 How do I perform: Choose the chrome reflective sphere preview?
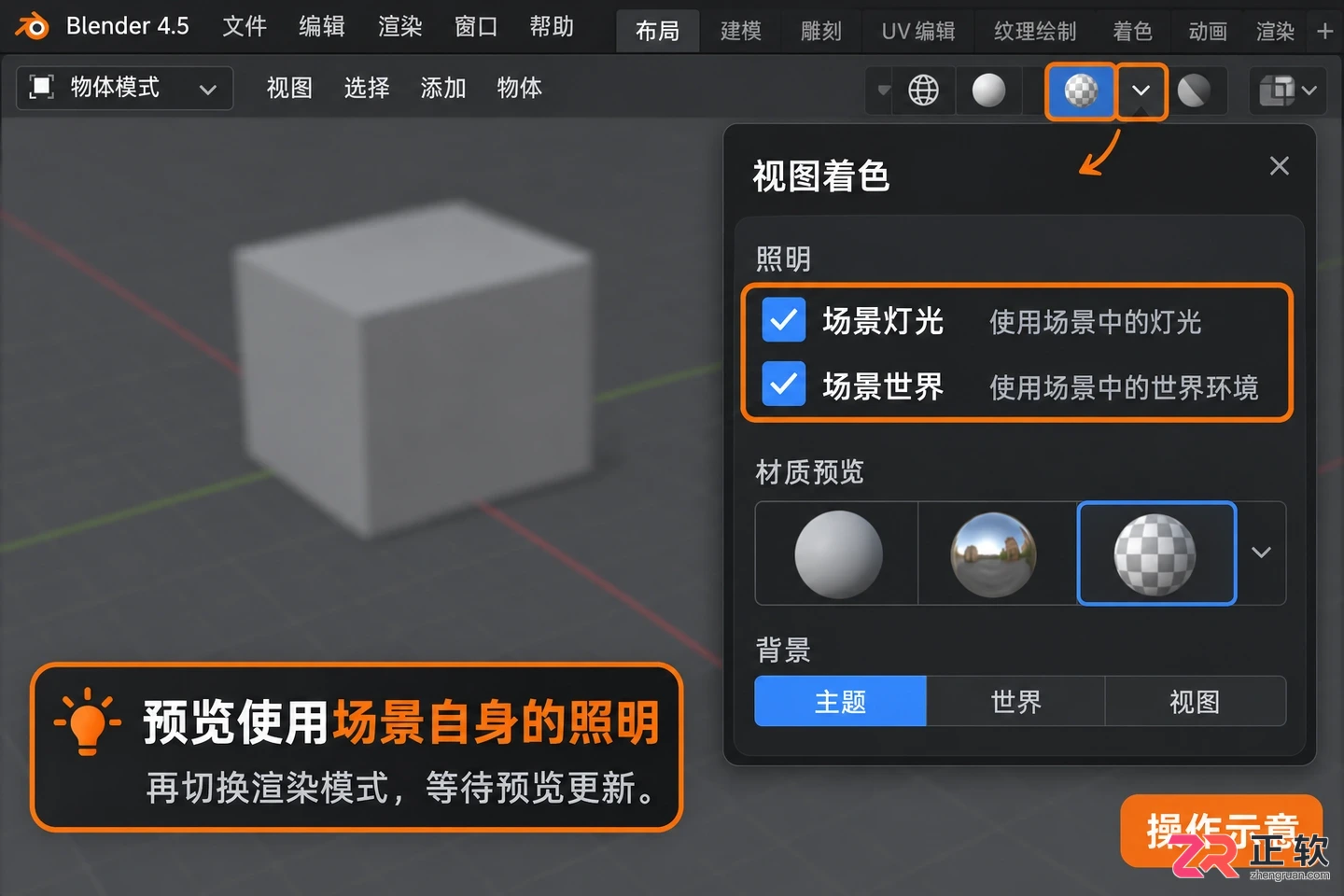(x=994, y=553)
